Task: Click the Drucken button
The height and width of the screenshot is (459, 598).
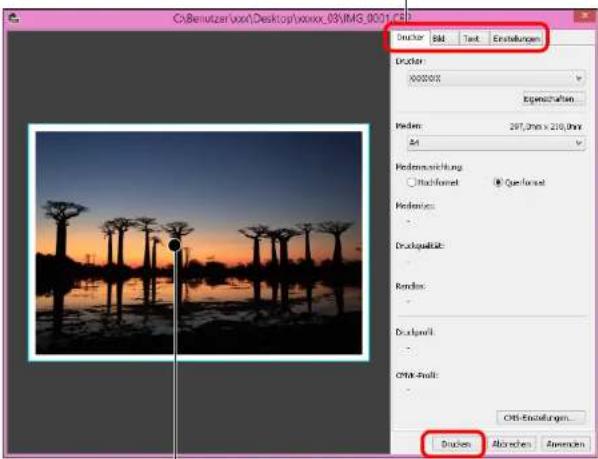Action: [456, 444]
